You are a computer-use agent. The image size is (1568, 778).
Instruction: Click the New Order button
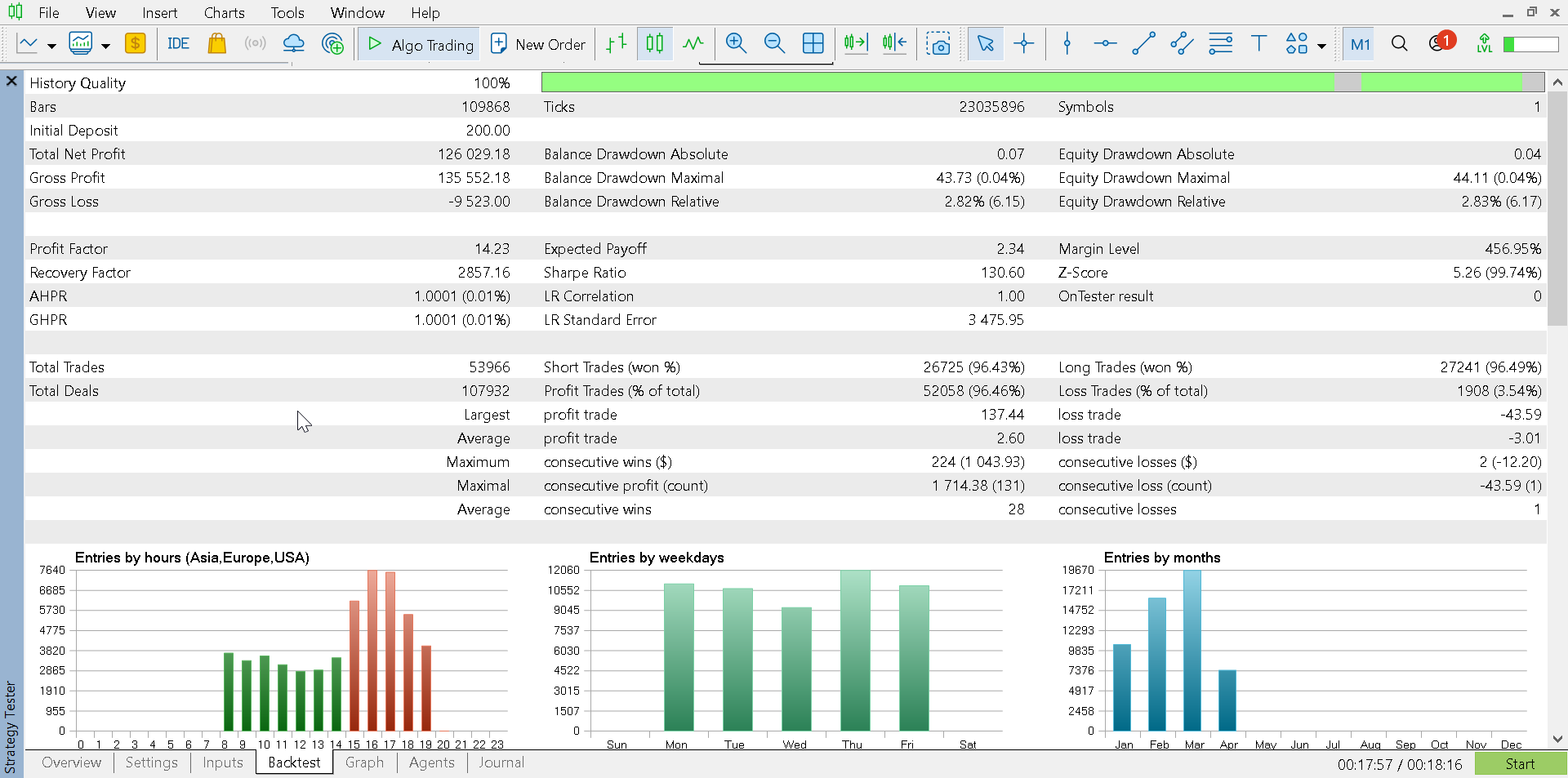[x=537, y=44]
